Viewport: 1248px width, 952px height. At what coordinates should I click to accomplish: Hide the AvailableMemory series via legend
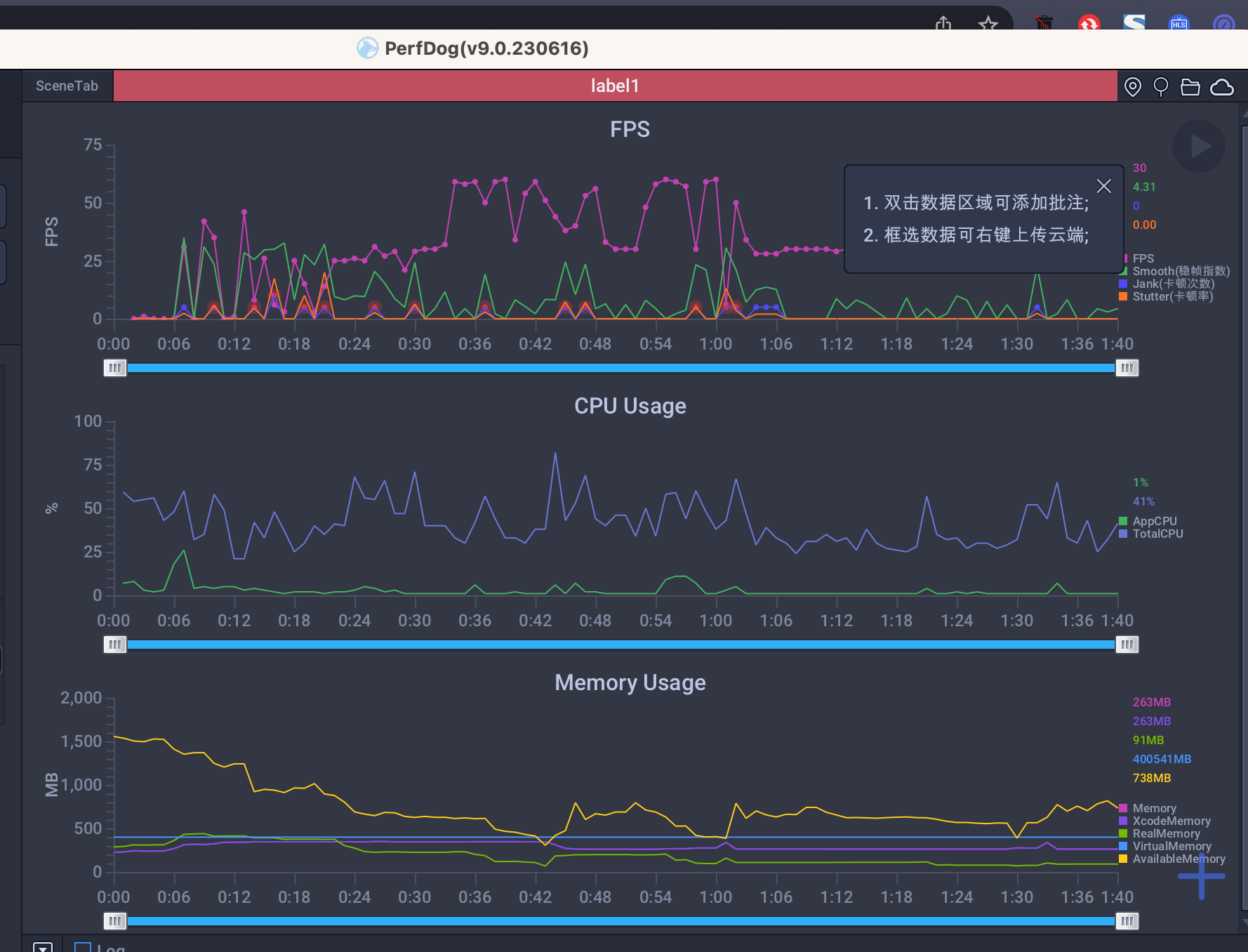[1172, 859]
